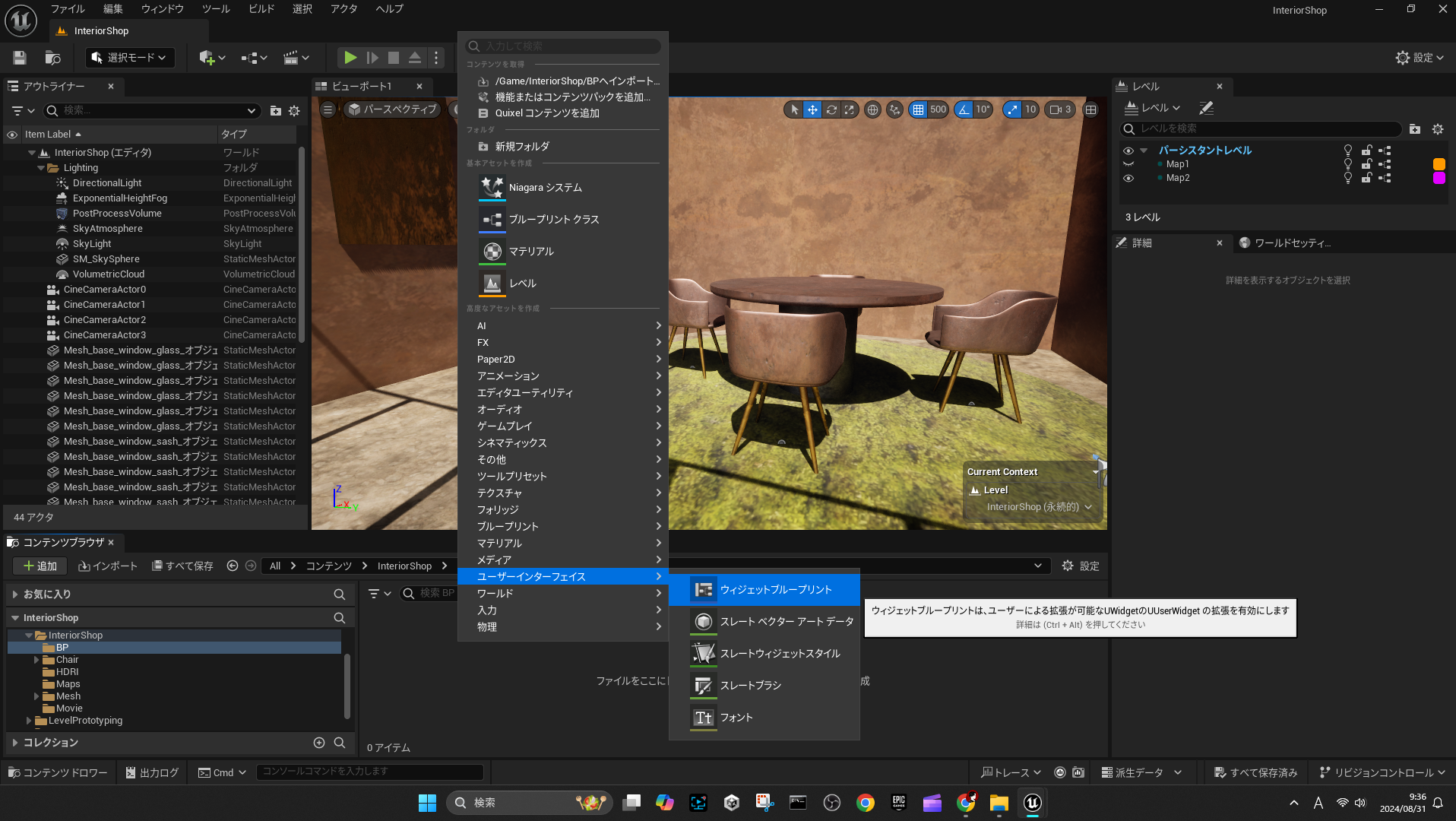The image size is (1456, 821).
Task: Click the Niagara システム asset icon
Action: [492, 187]
